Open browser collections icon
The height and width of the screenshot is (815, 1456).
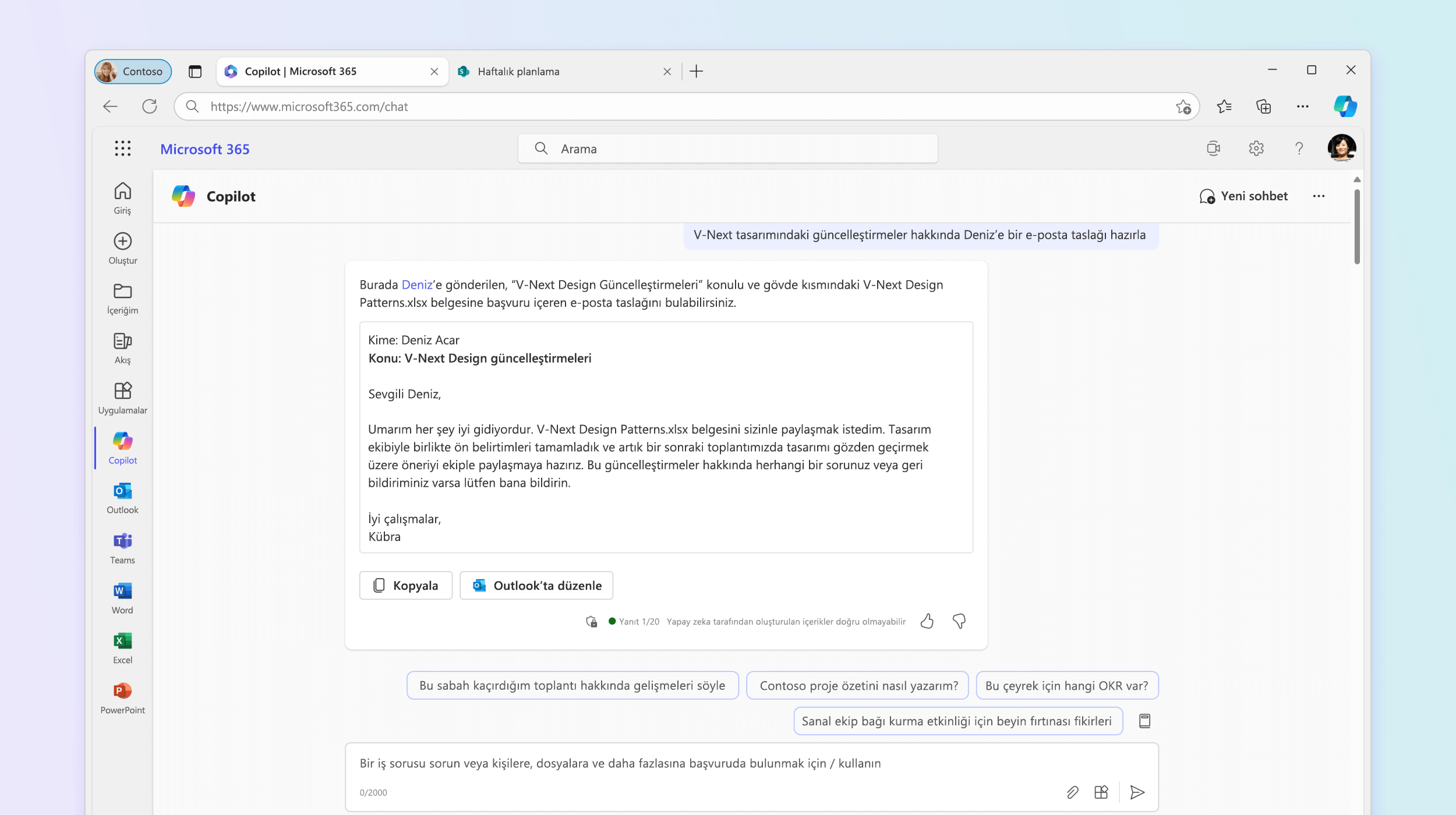1263,107
